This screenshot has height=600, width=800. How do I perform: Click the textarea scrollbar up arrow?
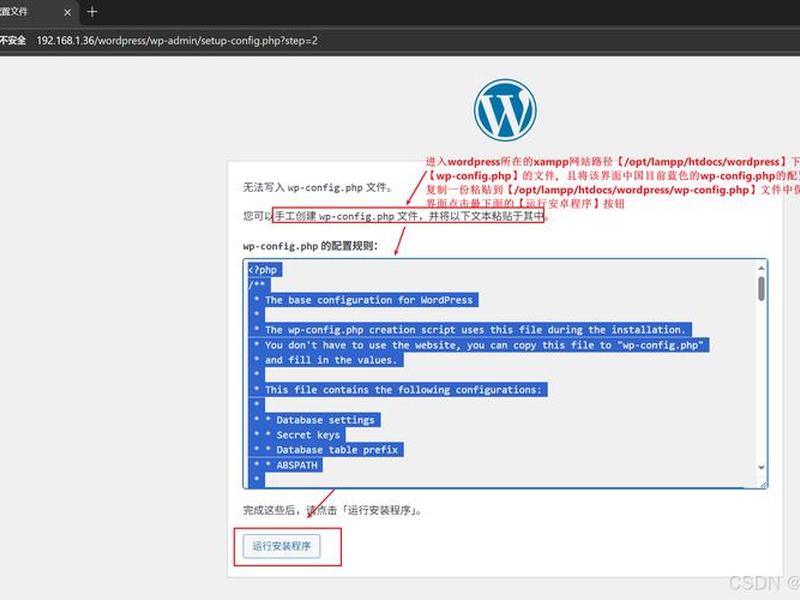[761, 268]
